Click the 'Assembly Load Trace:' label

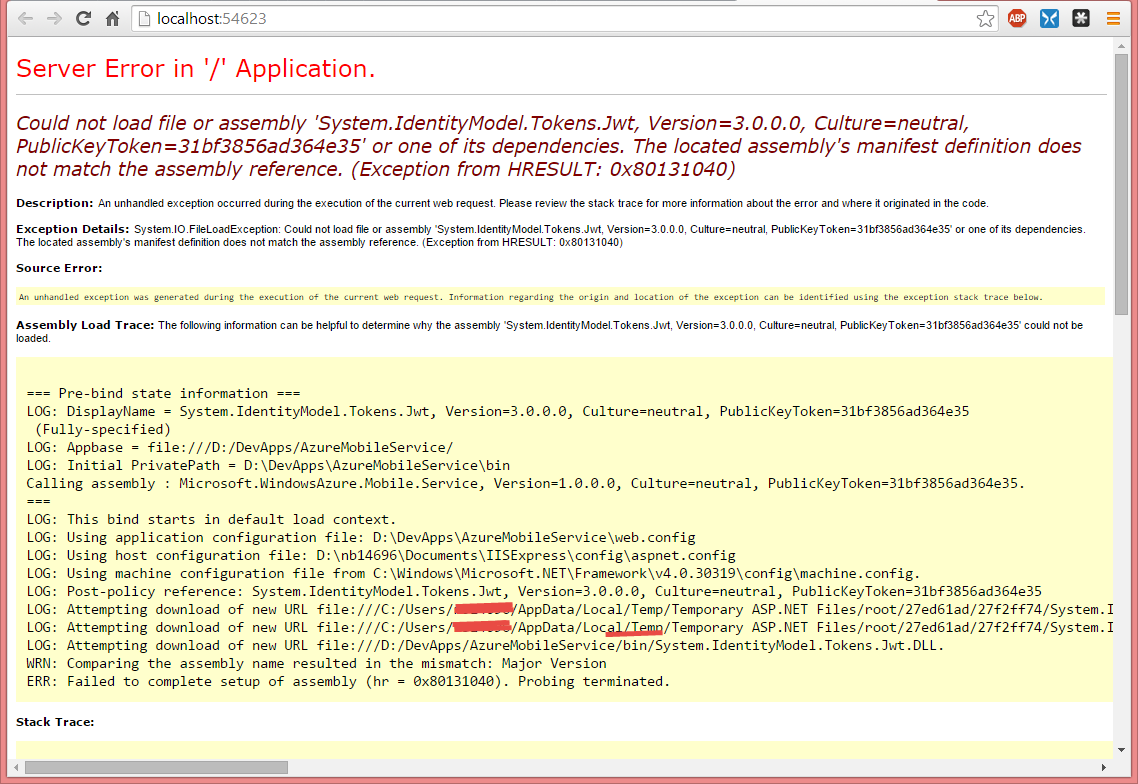coord(85,325)
